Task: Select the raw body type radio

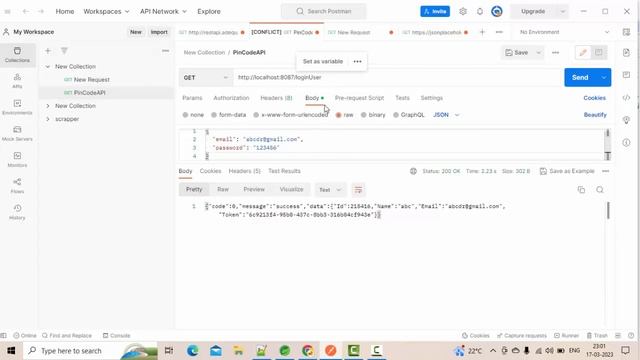Action: point(338,115)
